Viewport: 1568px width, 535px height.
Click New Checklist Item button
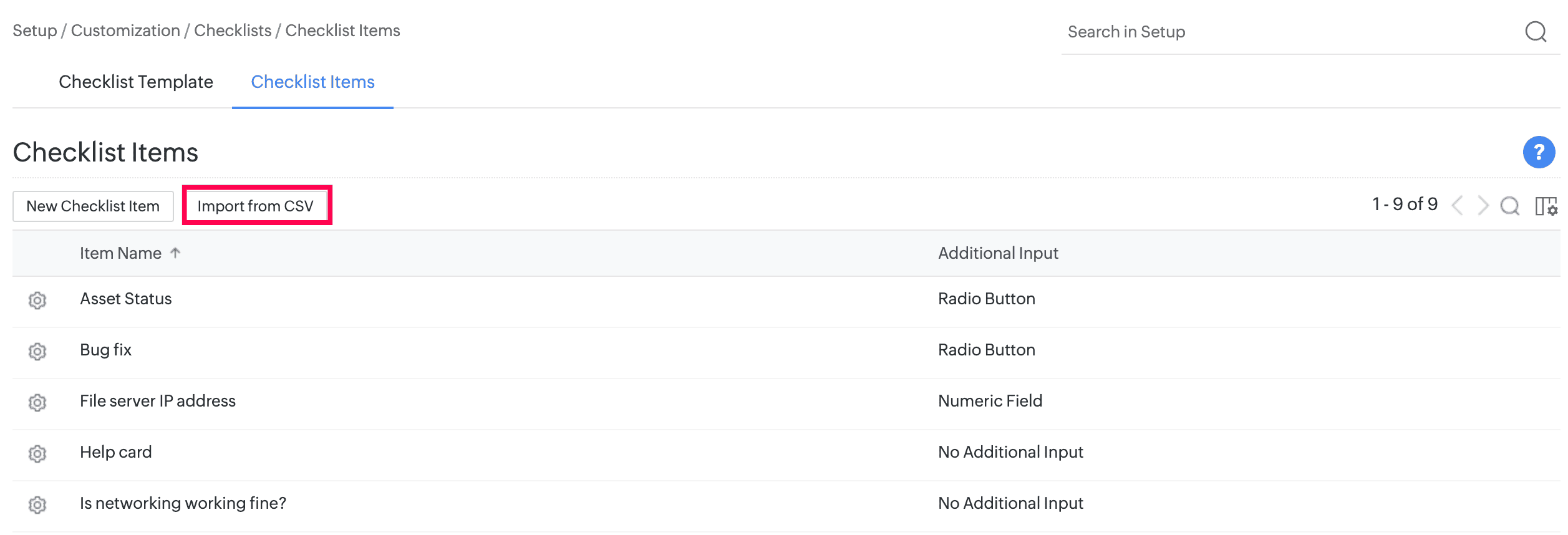[93, 206]
